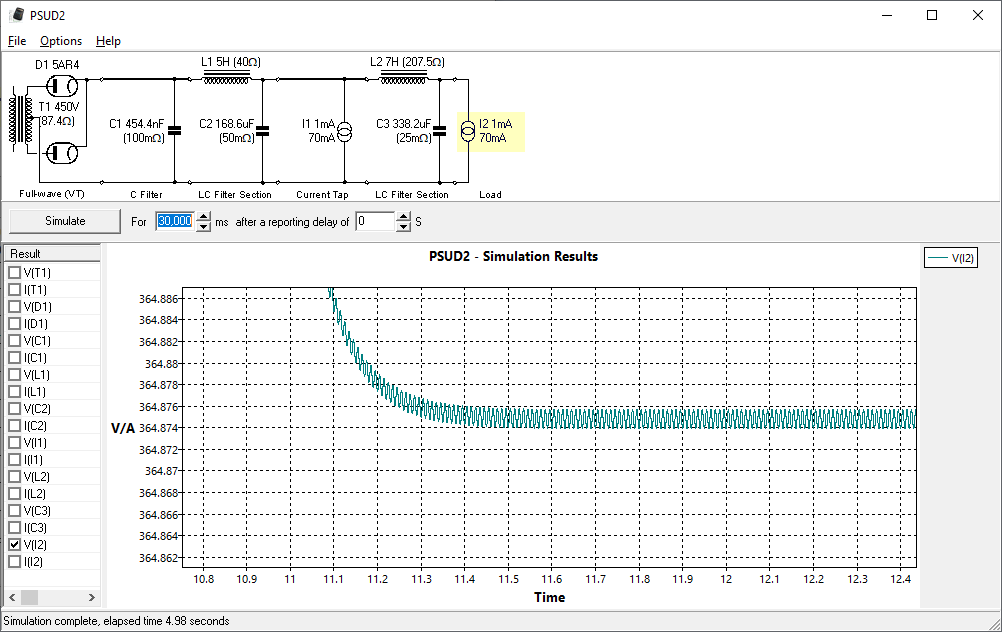Show the I(L1) trace
This screenshot has width=1002, height=632.
(x=15, y=392)
